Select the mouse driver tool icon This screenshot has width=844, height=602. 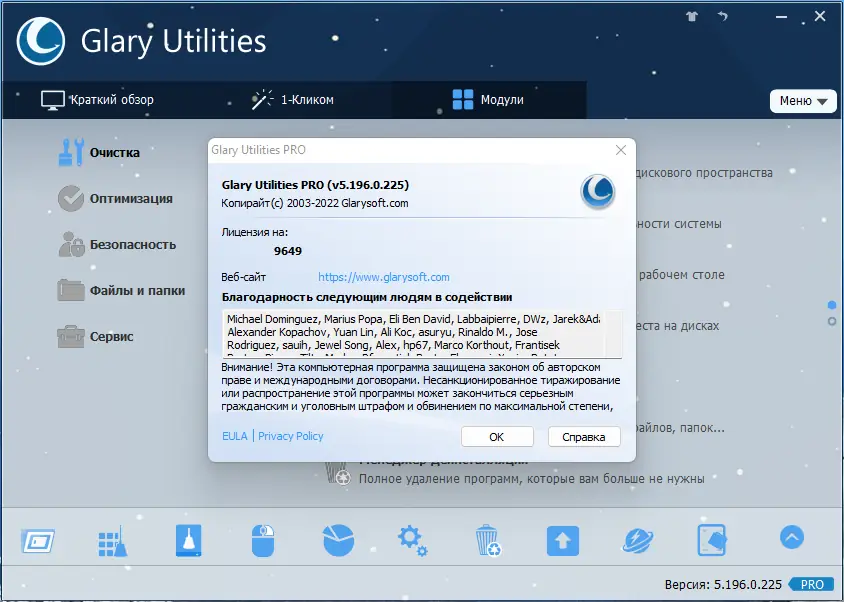point(262,538)
